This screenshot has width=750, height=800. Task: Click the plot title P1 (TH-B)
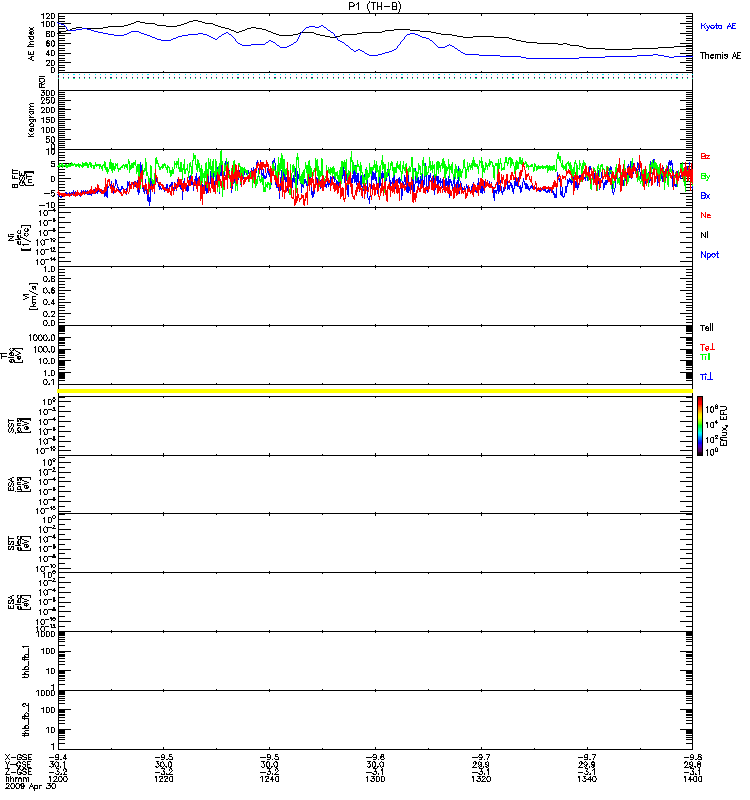[x=374, y=6]
